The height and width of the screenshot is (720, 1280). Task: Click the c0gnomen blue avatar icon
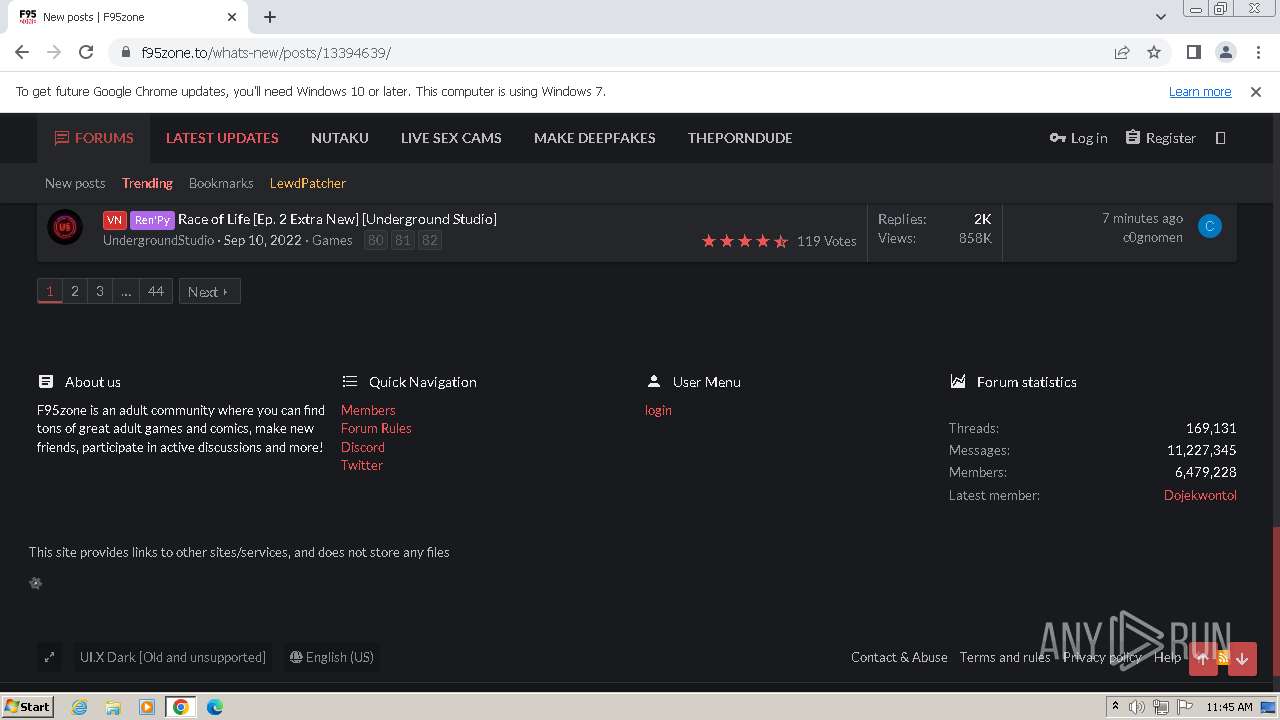(x=1209, y=226)
